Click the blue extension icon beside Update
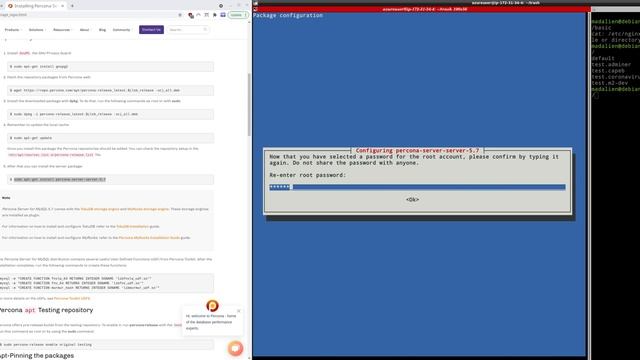Viewport: 640px width, 360px height. pyautogui.click(x=223, y=15)
